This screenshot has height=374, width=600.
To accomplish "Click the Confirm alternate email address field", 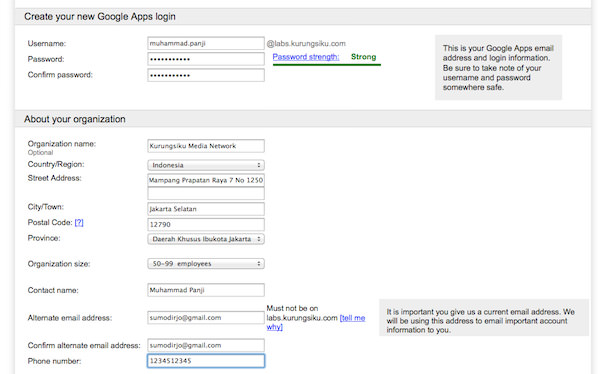I will click(x=206, y=345).
